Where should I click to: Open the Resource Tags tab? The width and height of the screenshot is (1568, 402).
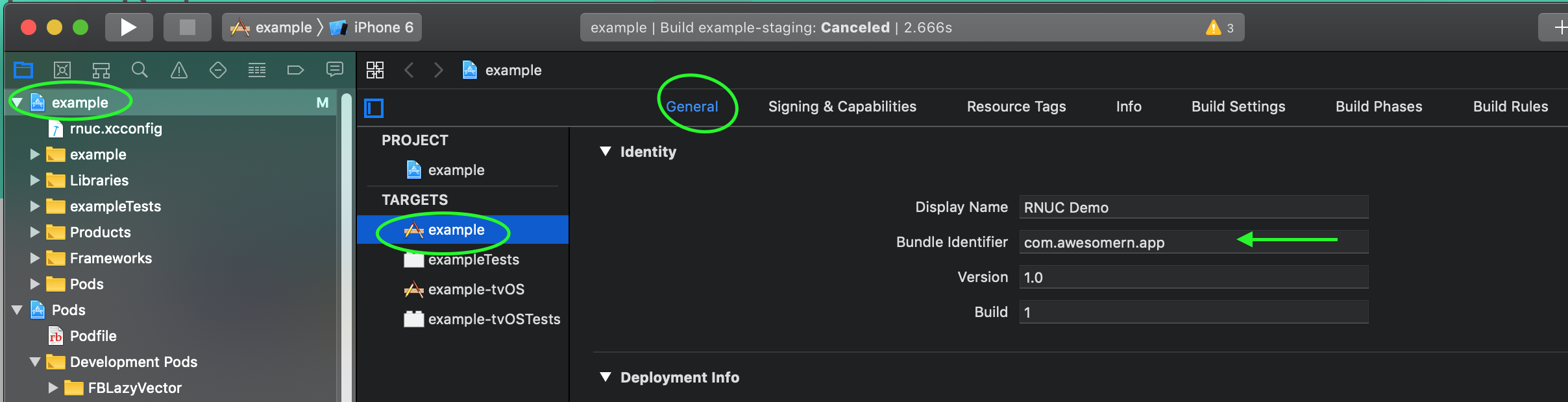coord(1016,106)
